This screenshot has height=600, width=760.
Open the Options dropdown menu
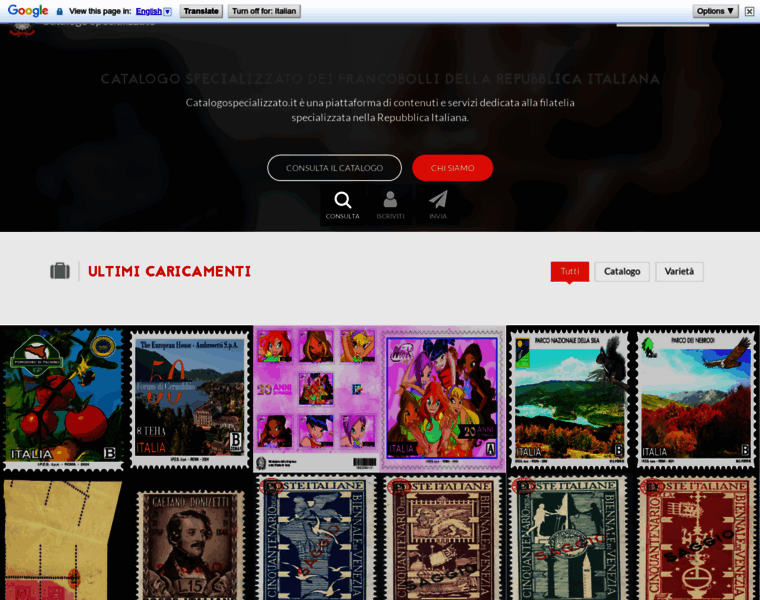click(x=715, y=11)
